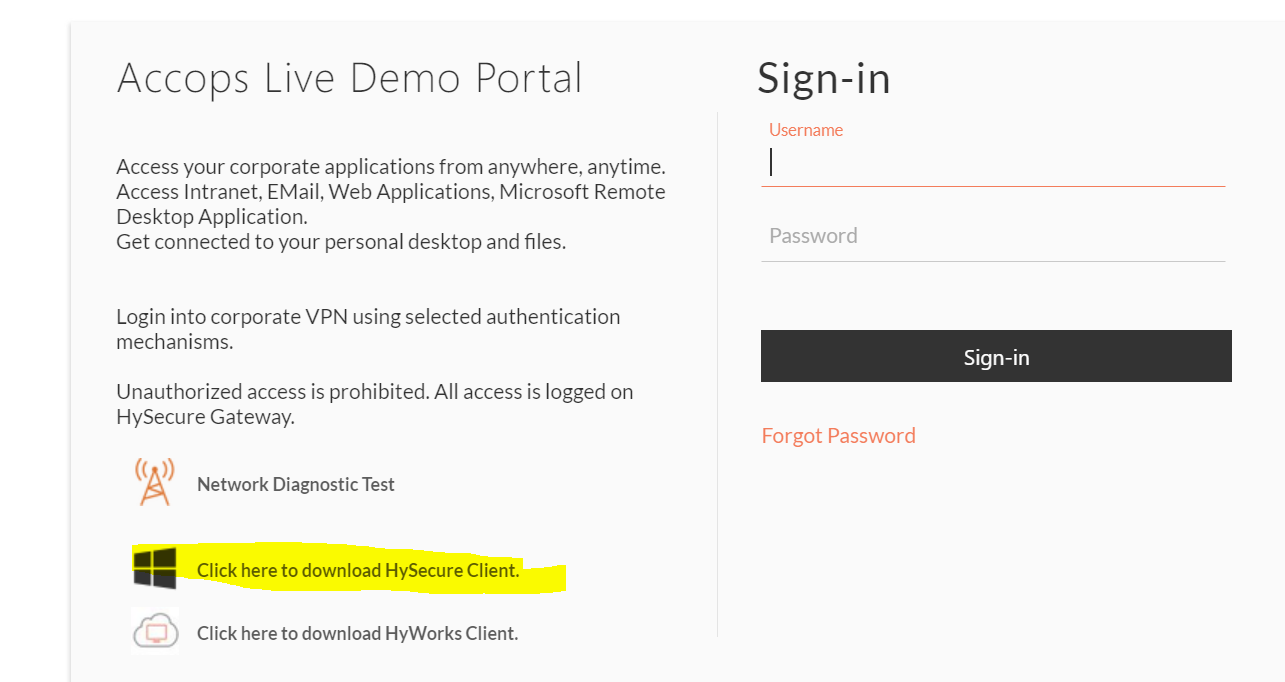Viewport: 1285px width, 682px height.
Task: Click the dark Sign-in button
Action: pyautogui.click(x=996, y=356)
